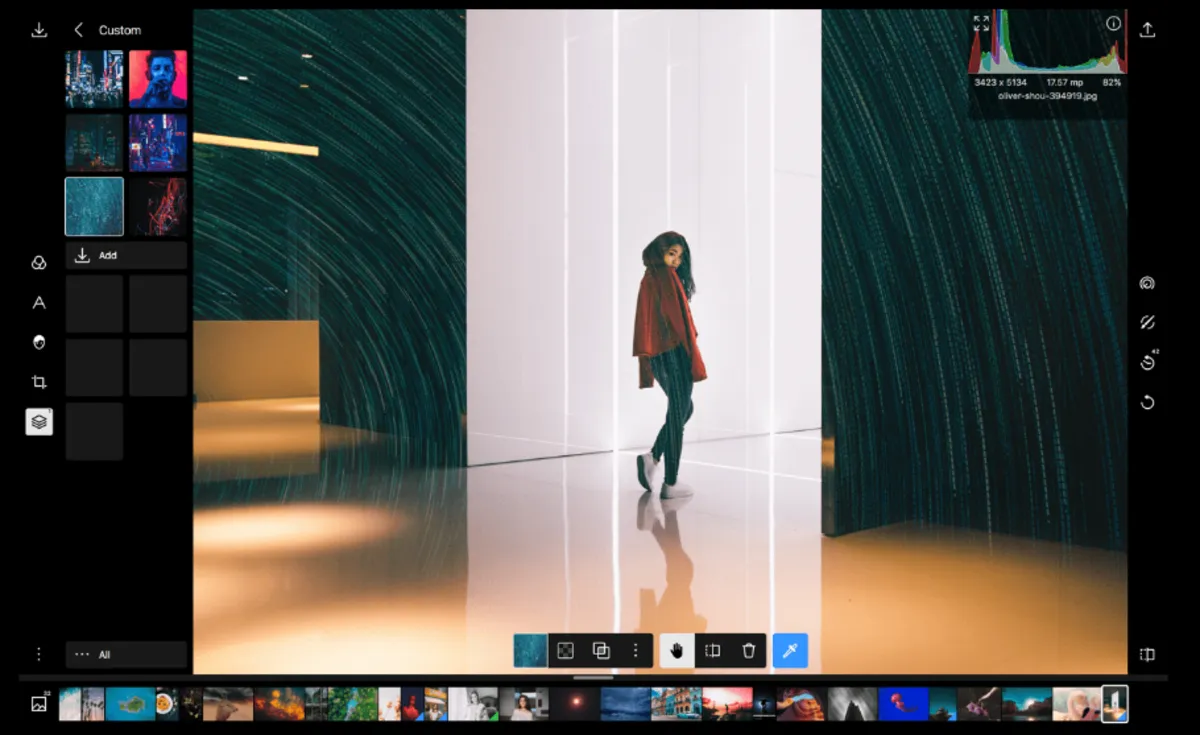The image size is (1200, 735).
Task: Activate the blue Eyedropper tool
Action: tap(789, 650)
